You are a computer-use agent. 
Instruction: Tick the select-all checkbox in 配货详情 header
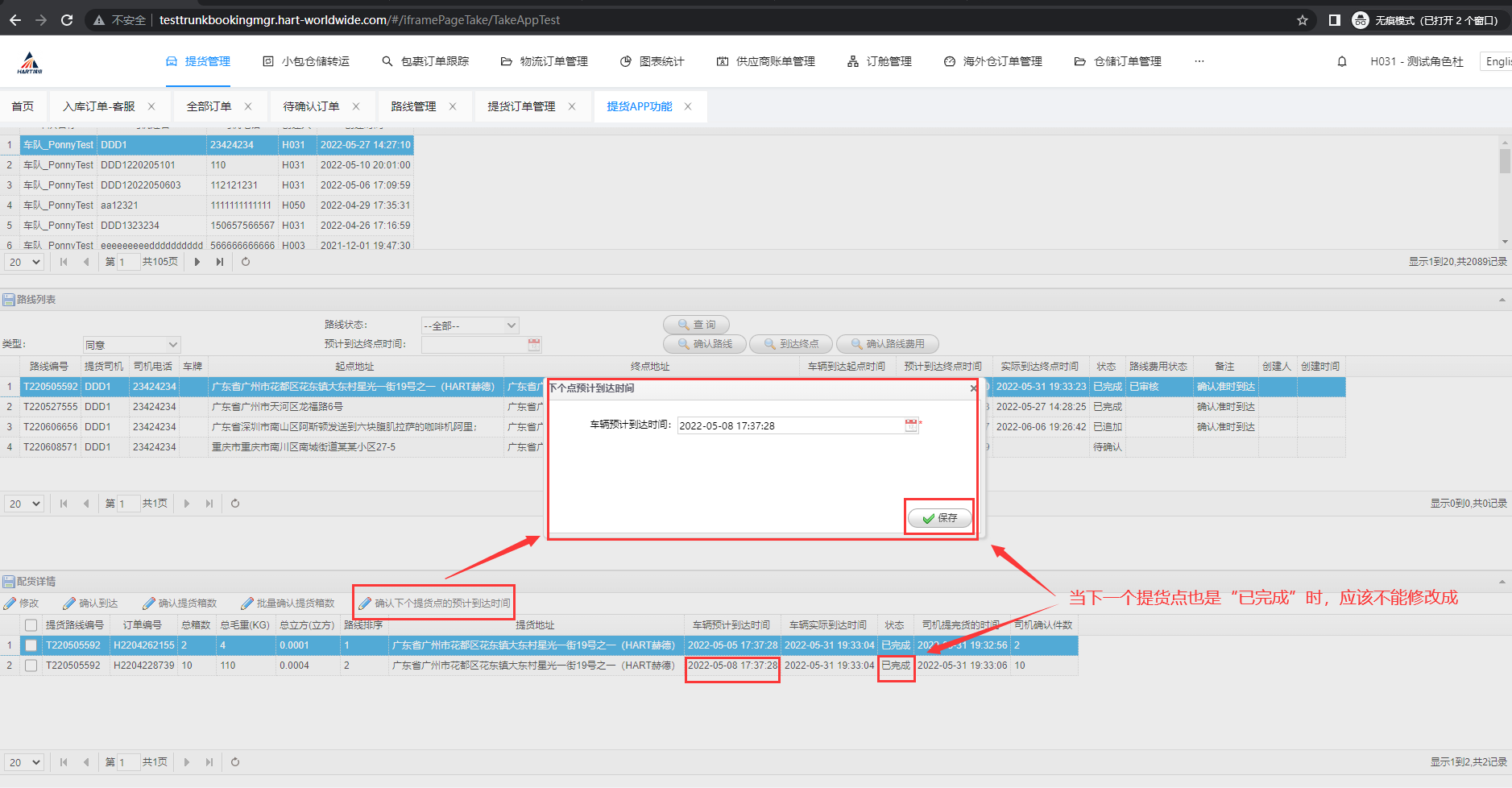tap(31, 625)
